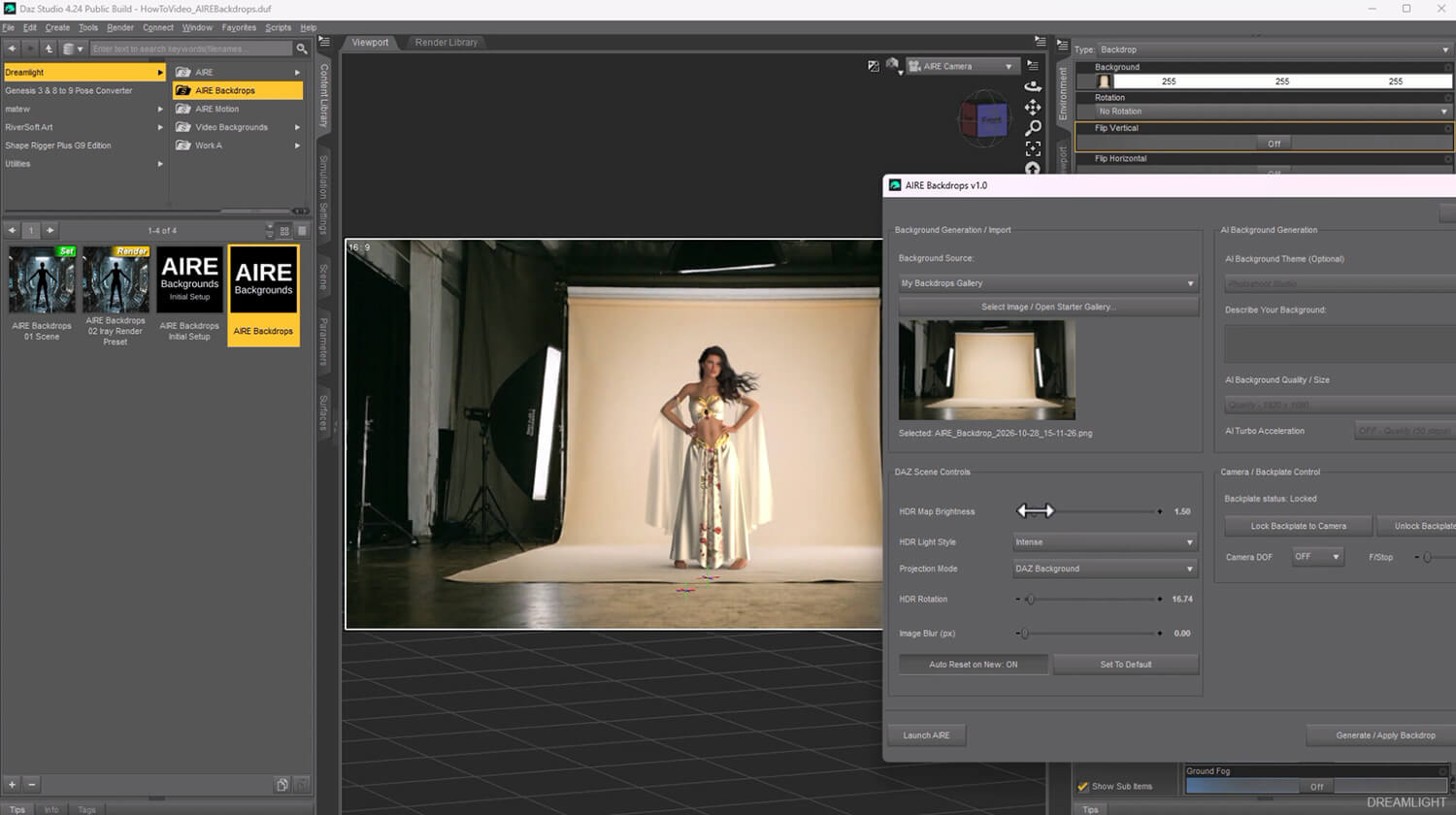Select Shape Rigger Plus G9 Edition category

58,146
